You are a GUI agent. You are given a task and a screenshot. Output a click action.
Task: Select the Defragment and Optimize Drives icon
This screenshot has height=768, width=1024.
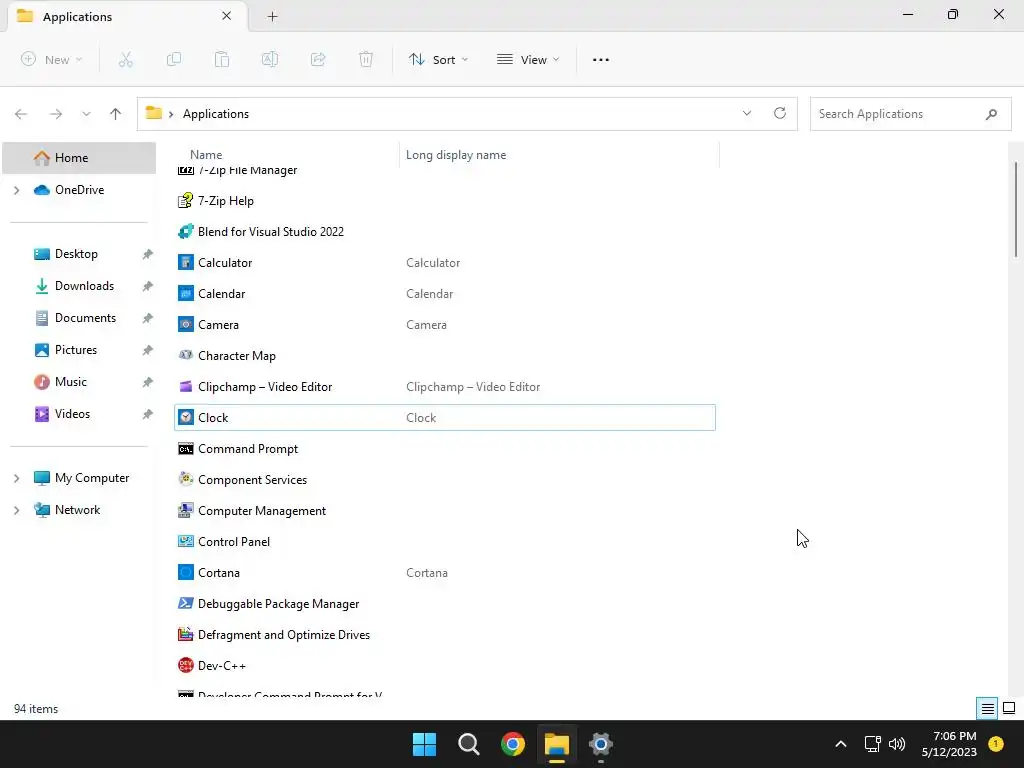185,634
